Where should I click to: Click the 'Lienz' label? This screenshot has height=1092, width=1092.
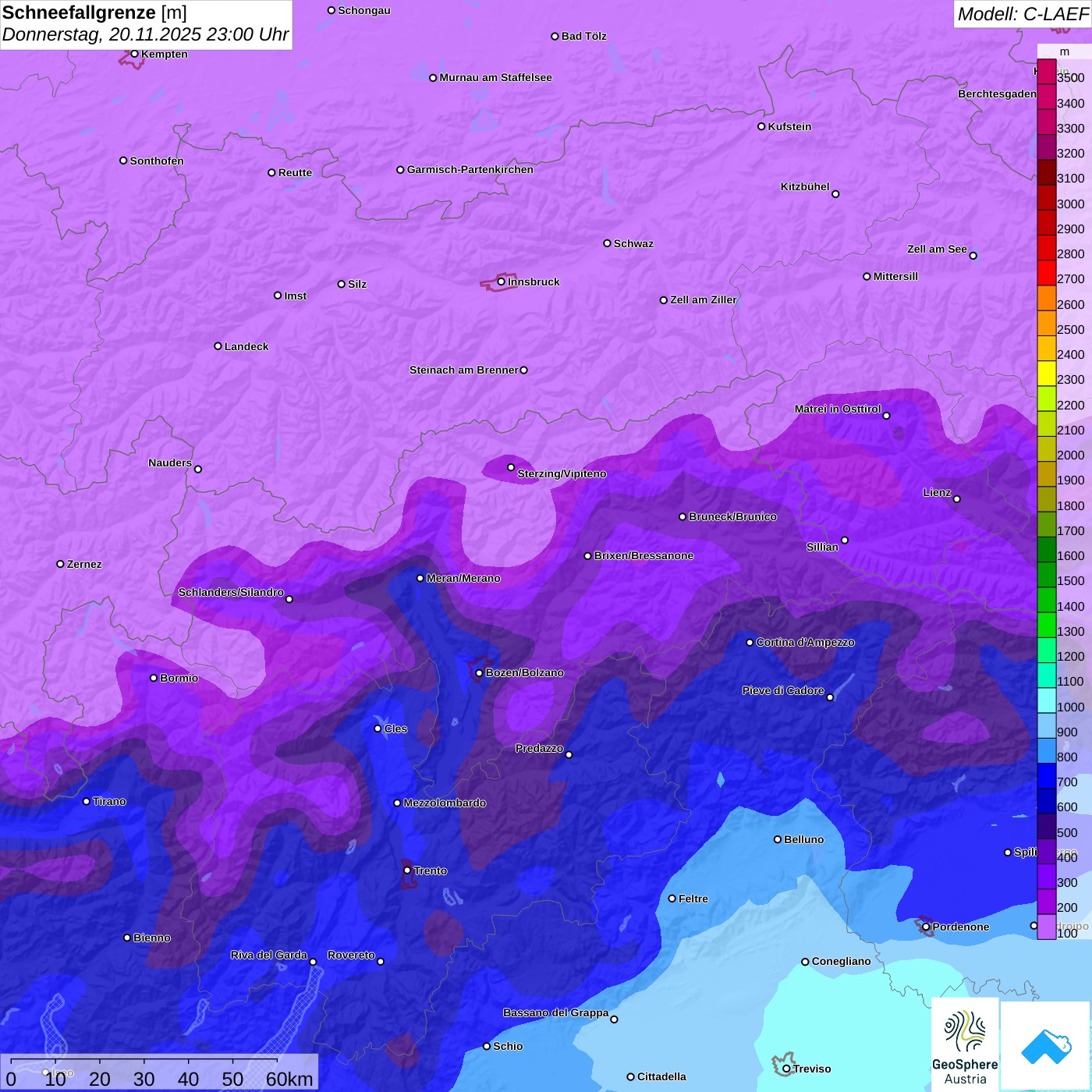tap(936, 492)
